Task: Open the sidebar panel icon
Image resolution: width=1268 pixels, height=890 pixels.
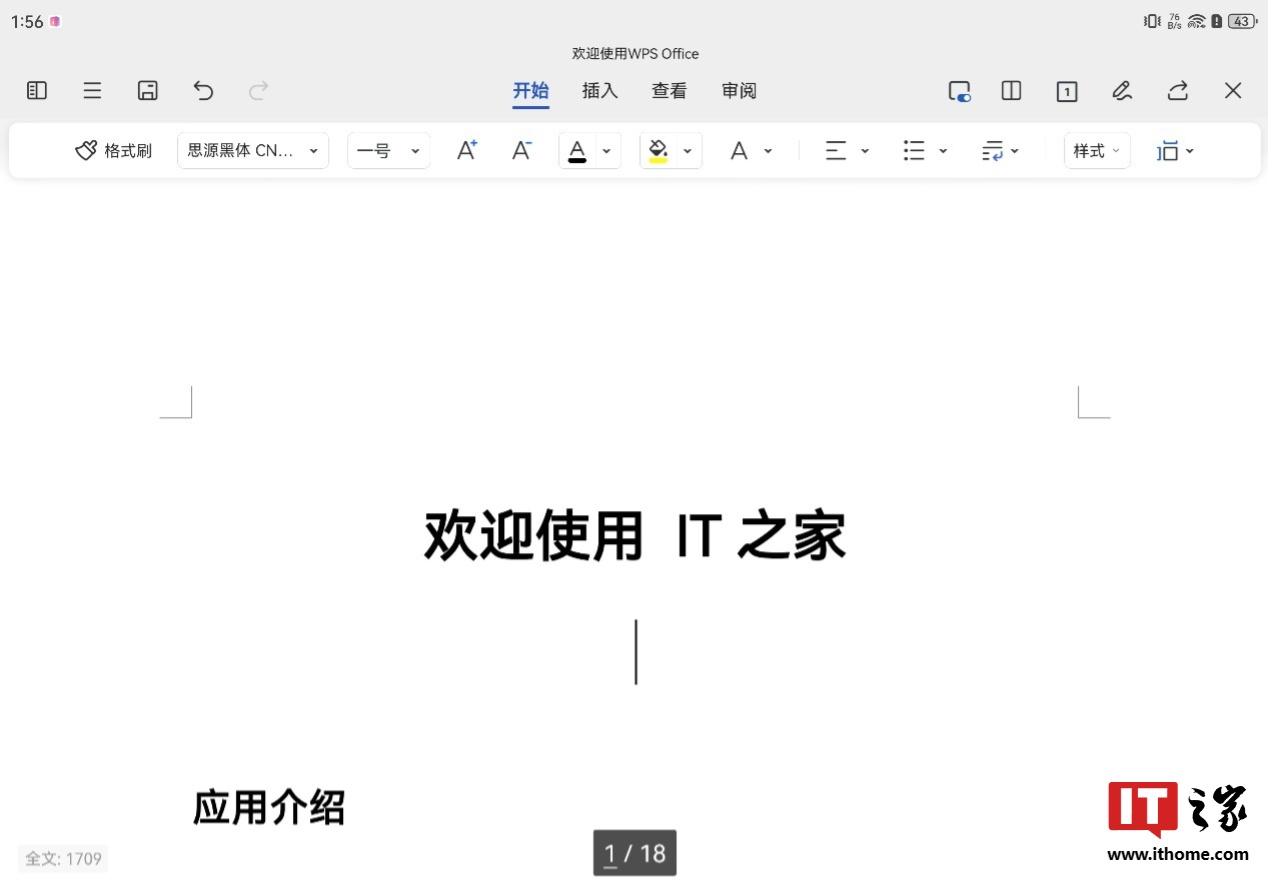Action: point(37,91)
